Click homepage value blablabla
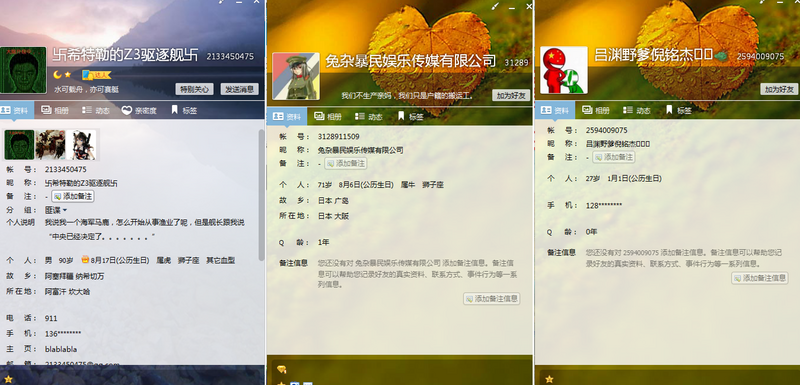800x385 pixels. pyautogui.click(x=61, y=349)
